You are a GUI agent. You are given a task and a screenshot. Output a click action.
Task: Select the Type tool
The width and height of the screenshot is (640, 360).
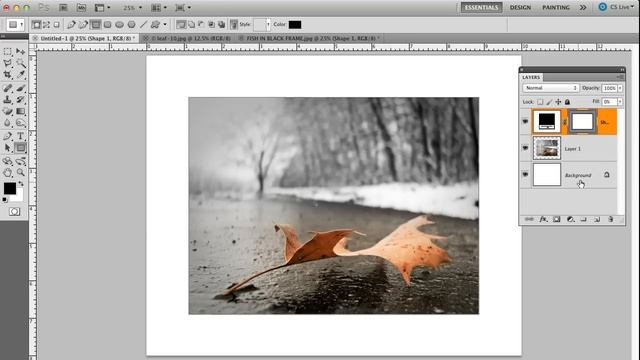point(20,136)
